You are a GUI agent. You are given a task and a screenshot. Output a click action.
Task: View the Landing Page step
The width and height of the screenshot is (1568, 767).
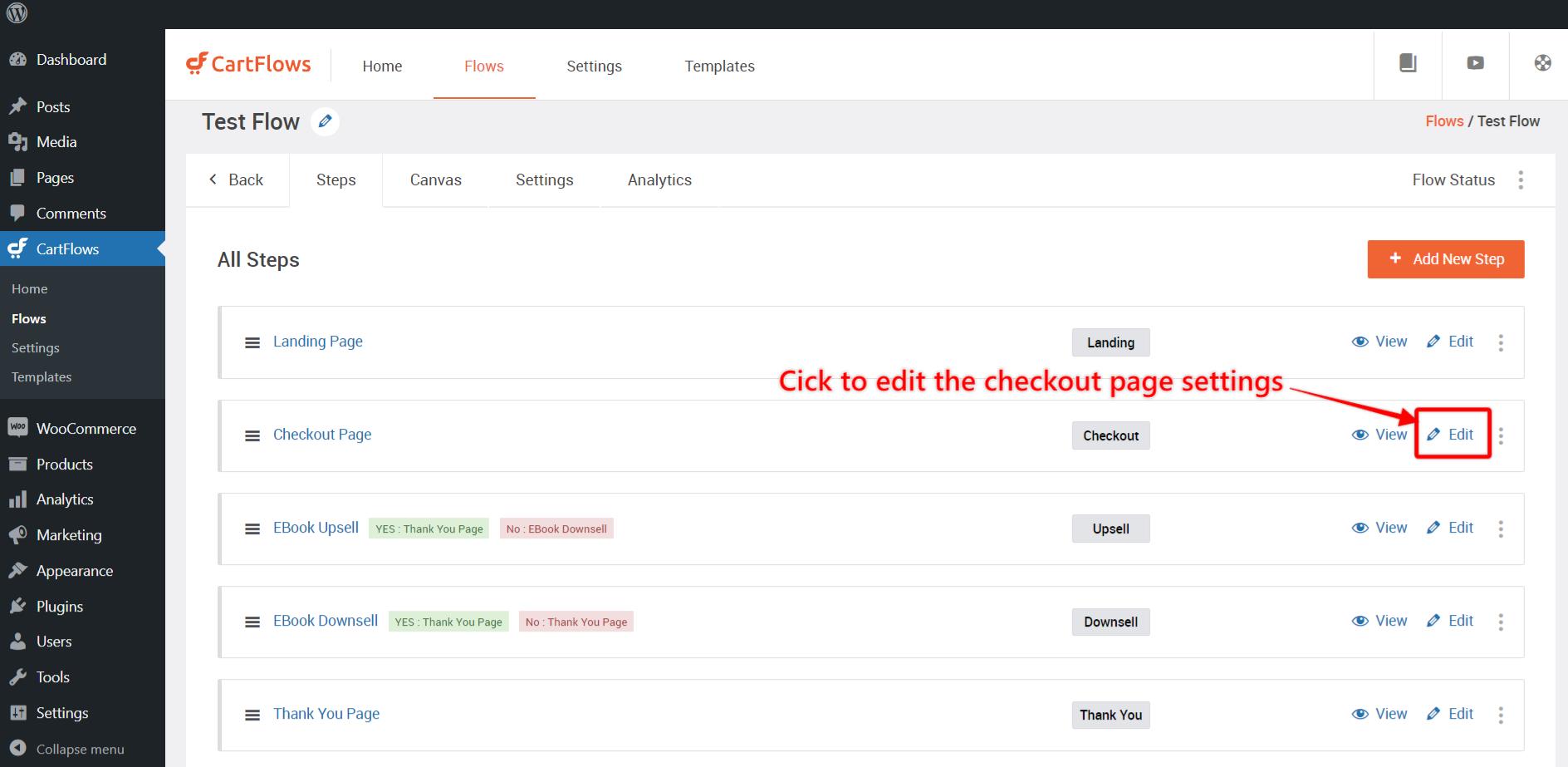coord(1379,342)
